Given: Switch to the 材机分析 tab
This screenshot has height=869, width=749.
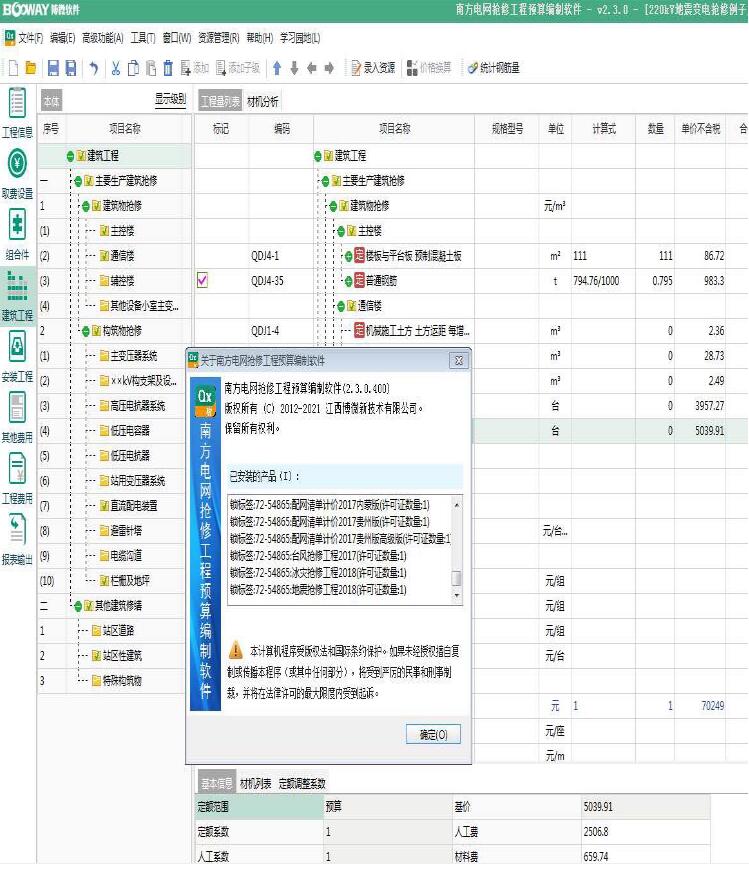Looking at the screenshot, I should [x=263, y=101].
